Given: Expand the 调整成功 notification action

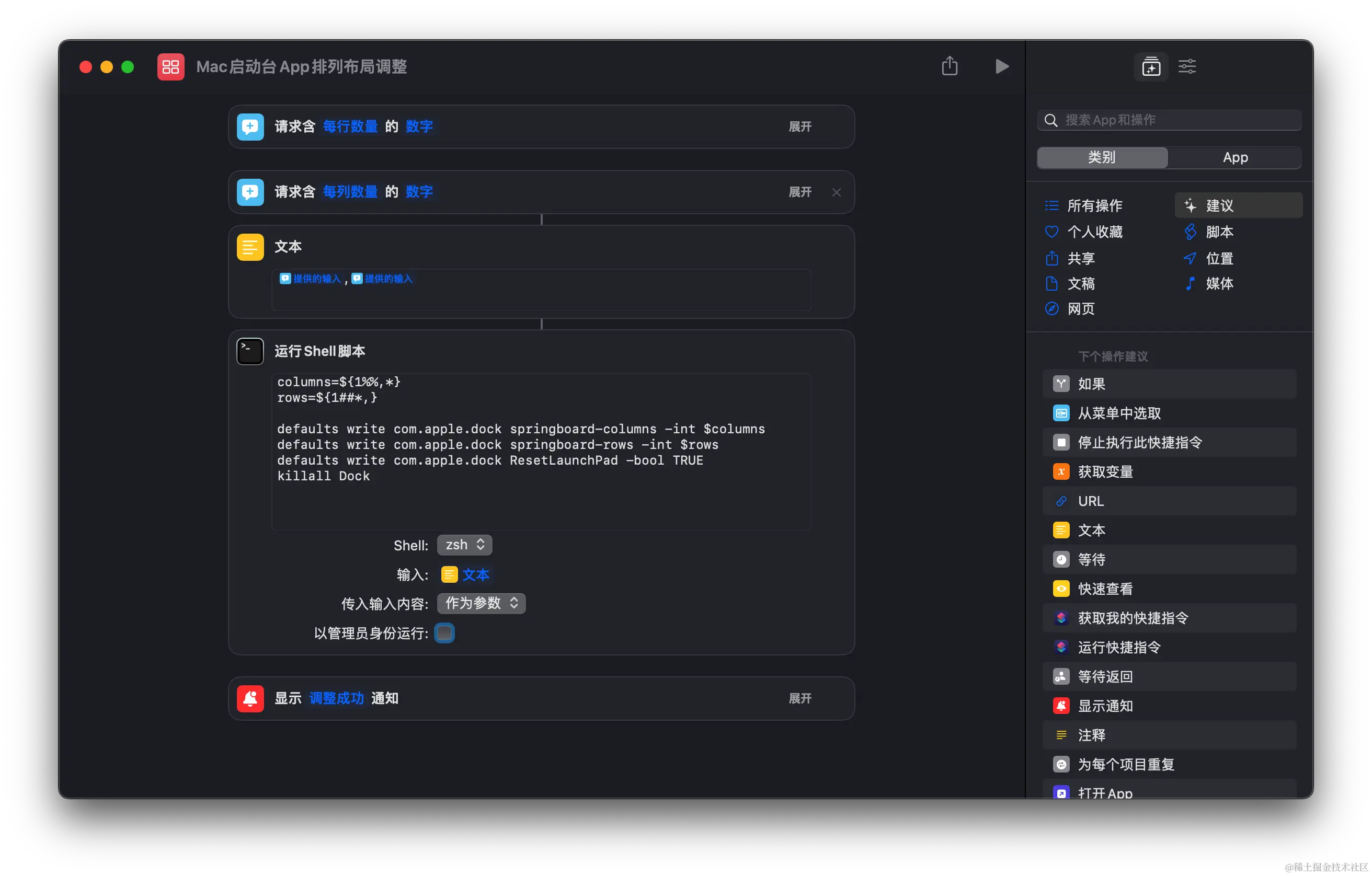Looking at the screenshot, I should [x=799, y=698].
